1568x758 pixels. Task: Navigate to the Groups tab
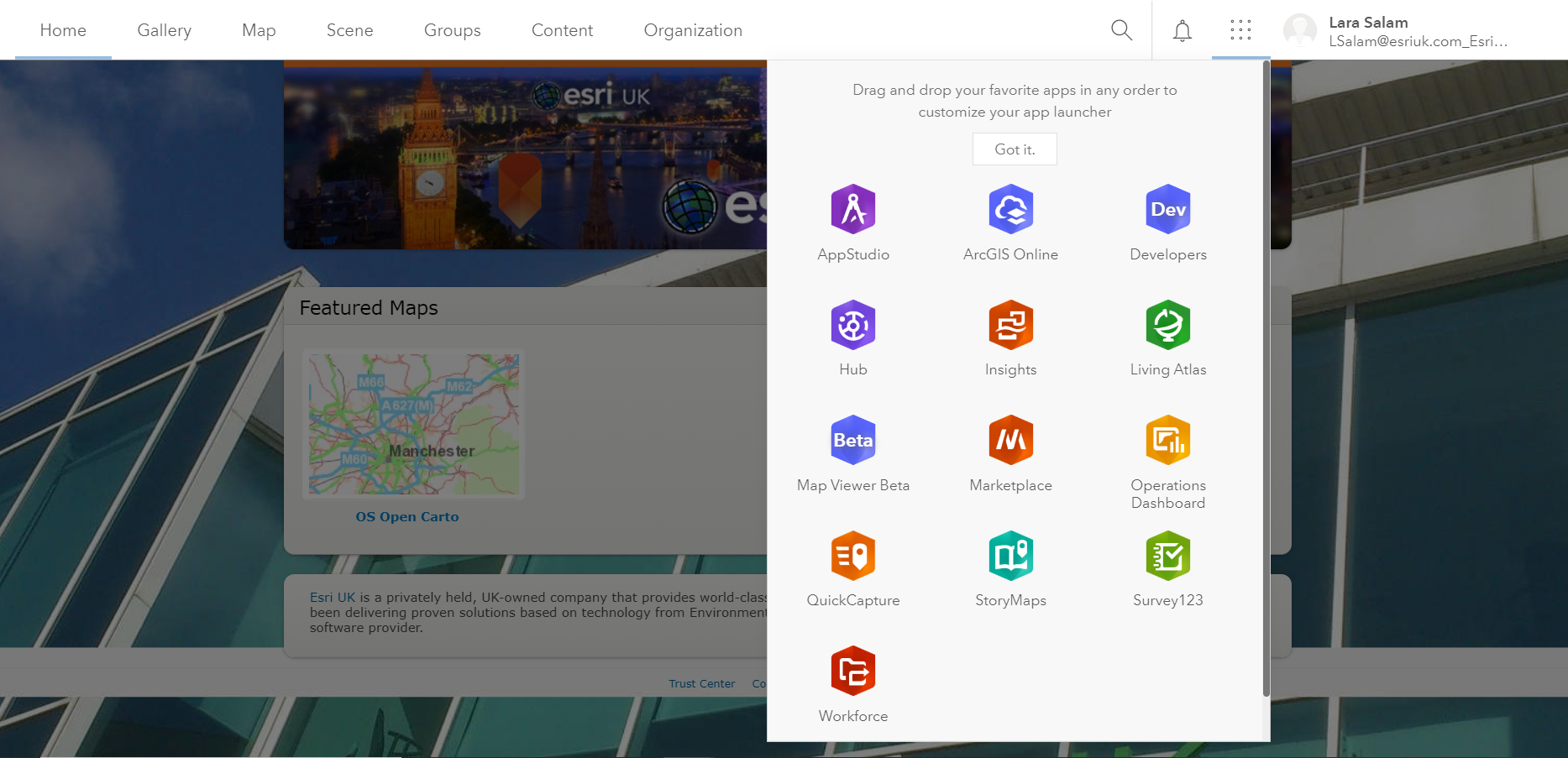pos(452,30)
